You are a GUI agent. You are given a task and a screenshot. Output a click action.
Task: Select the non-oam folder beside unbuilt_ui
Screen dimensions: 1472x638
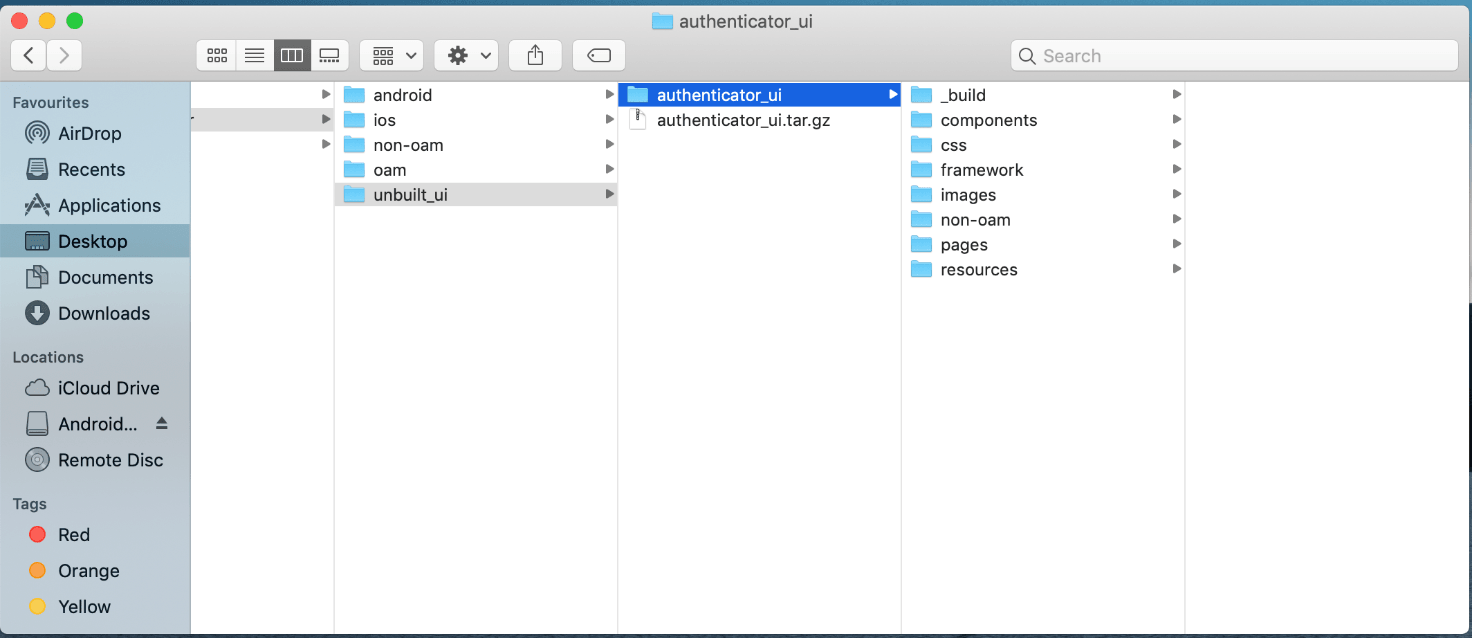475,145
